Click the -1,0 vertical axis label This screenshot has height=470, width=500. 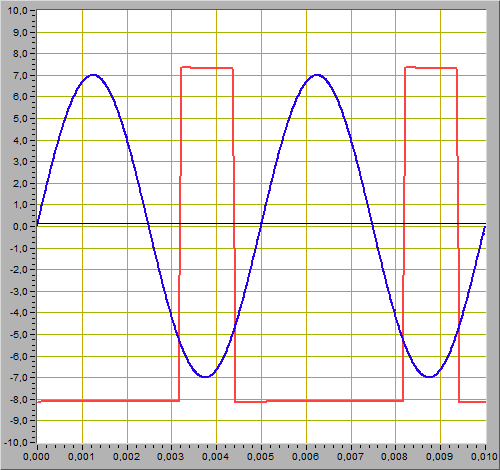point(18,248)
